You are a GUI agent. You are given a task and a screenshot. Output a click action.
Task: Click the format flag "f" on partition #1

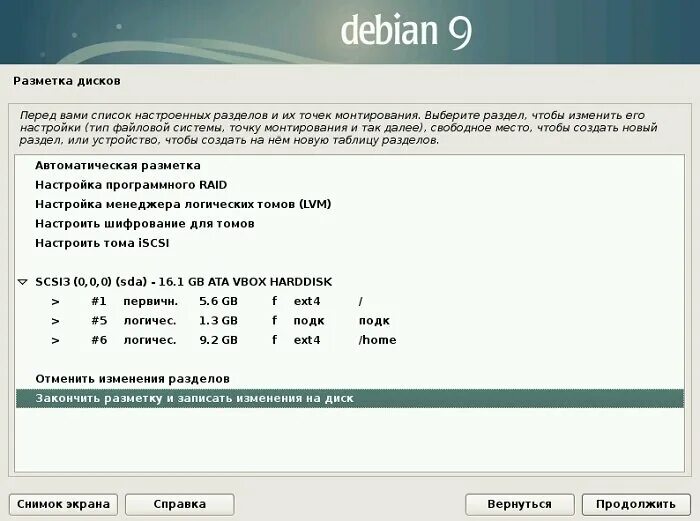pos(274,301)
